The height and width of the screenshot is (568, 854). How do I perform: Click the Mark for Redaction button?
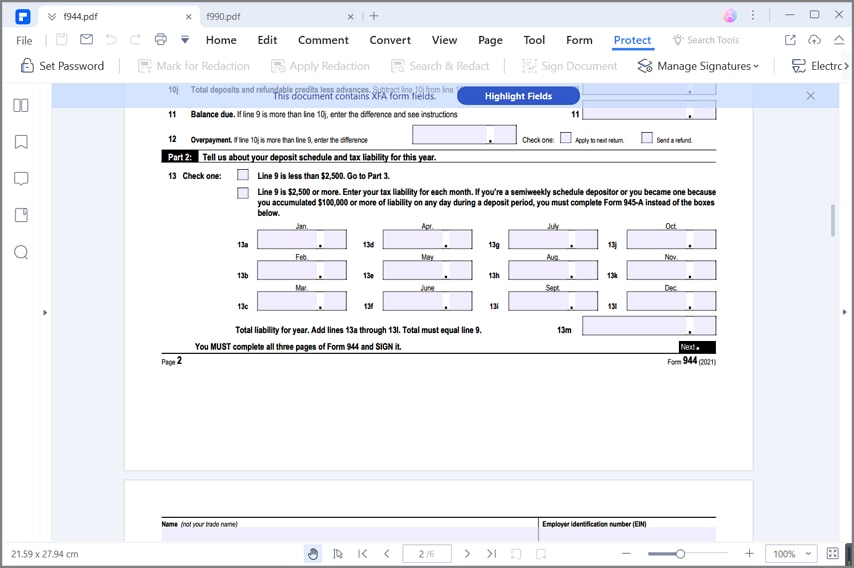(x=193, y=66)
